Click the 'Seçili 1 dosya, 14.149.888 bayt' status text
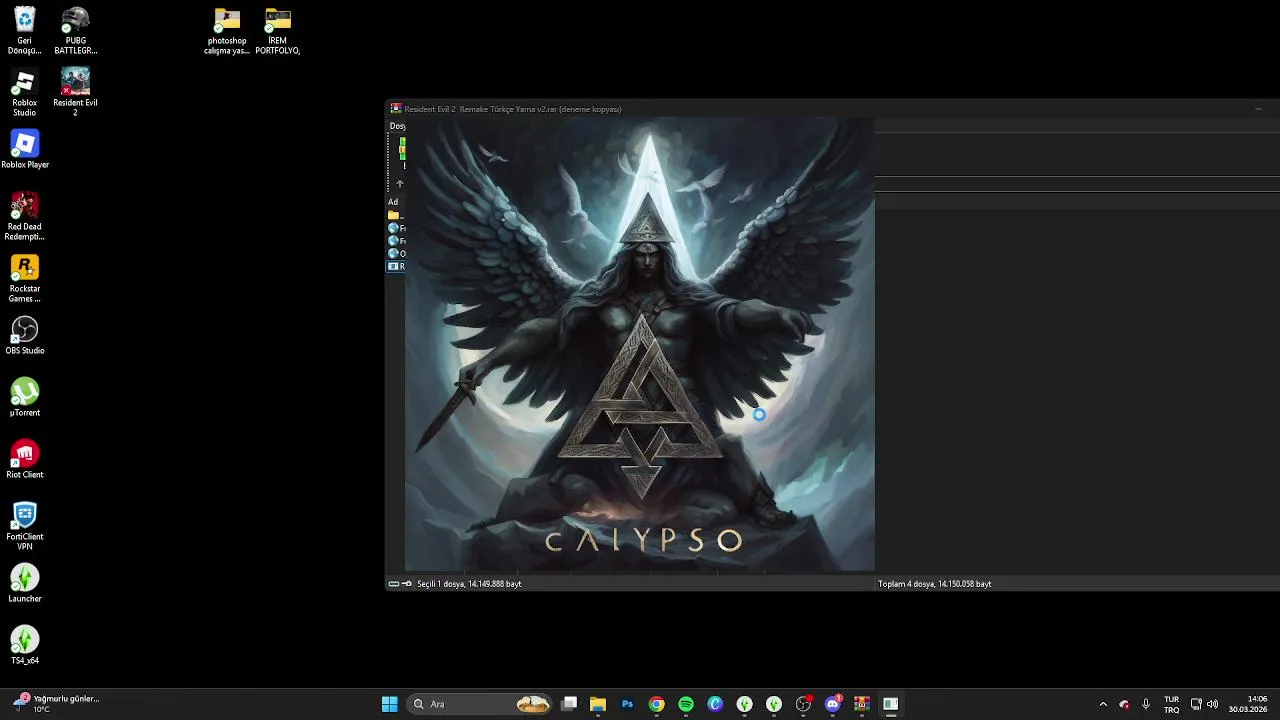Viewport: 1280px width, 720px height. [x=469, y=584]
